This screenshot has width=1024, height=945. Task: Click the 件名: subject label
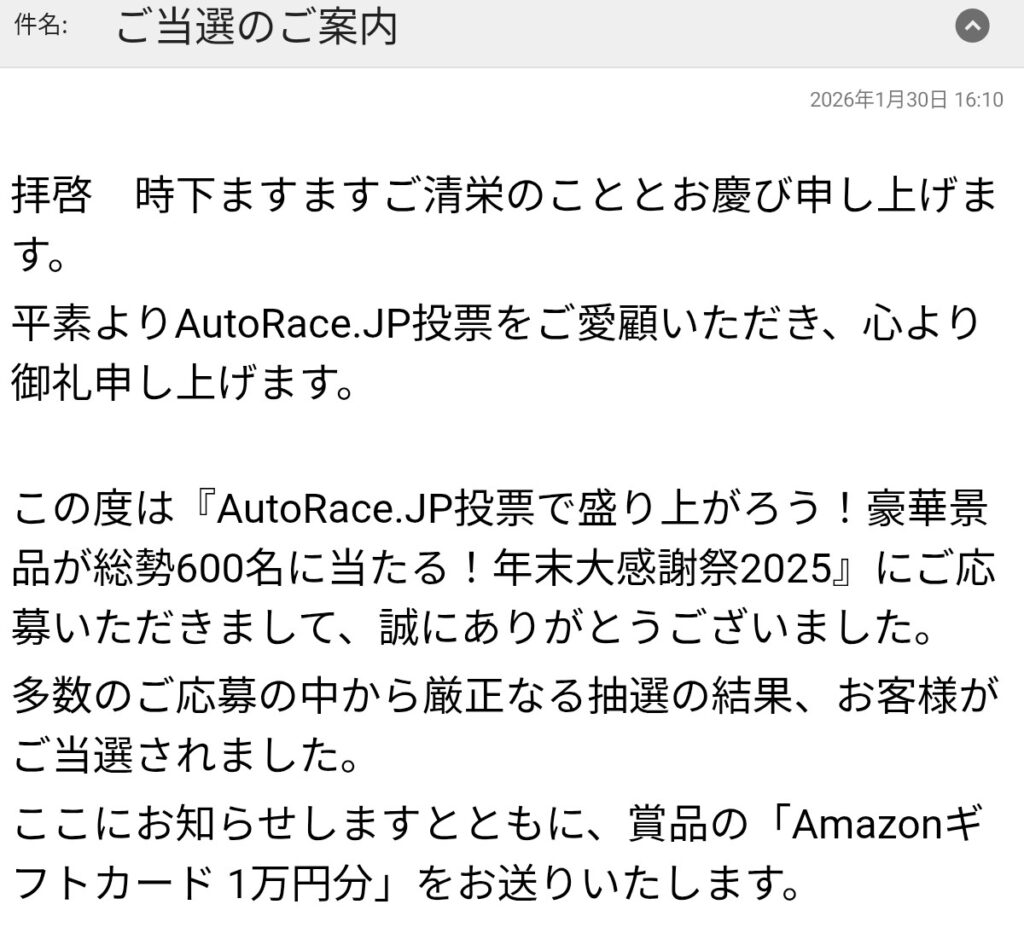(41, 28)
